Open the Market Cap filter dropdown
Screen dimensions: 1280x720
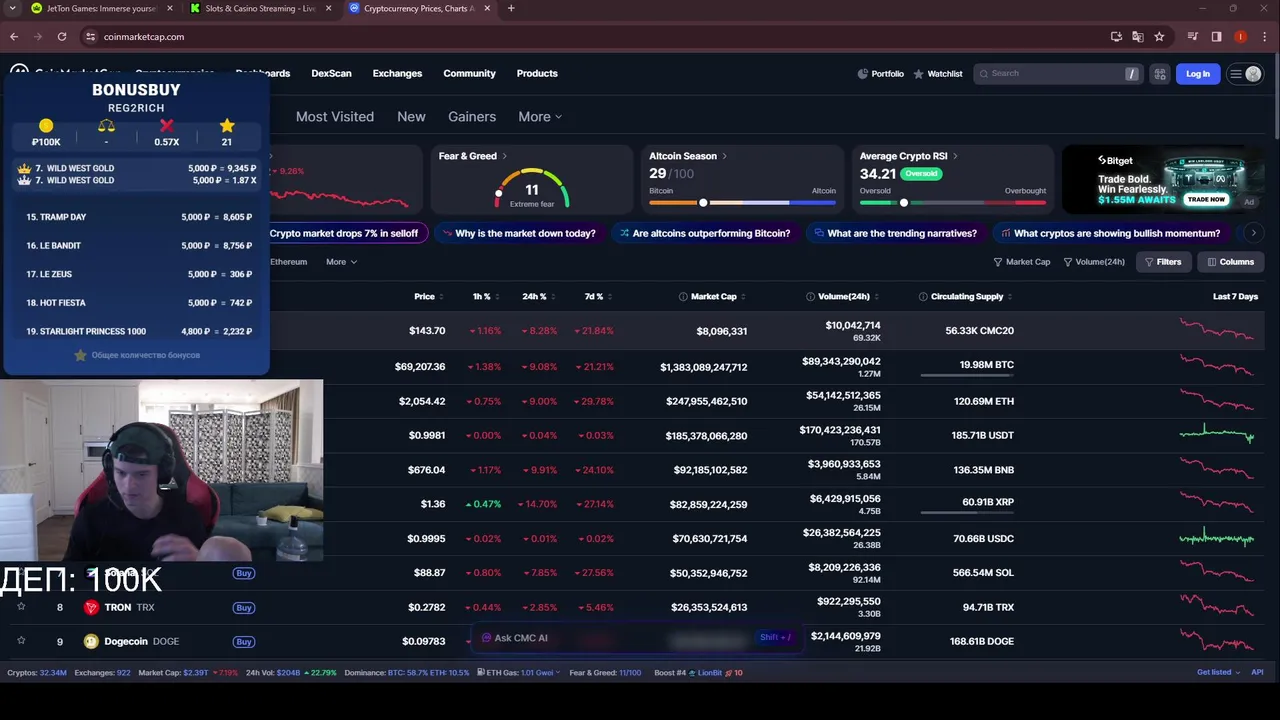[x=1021, y=262]
